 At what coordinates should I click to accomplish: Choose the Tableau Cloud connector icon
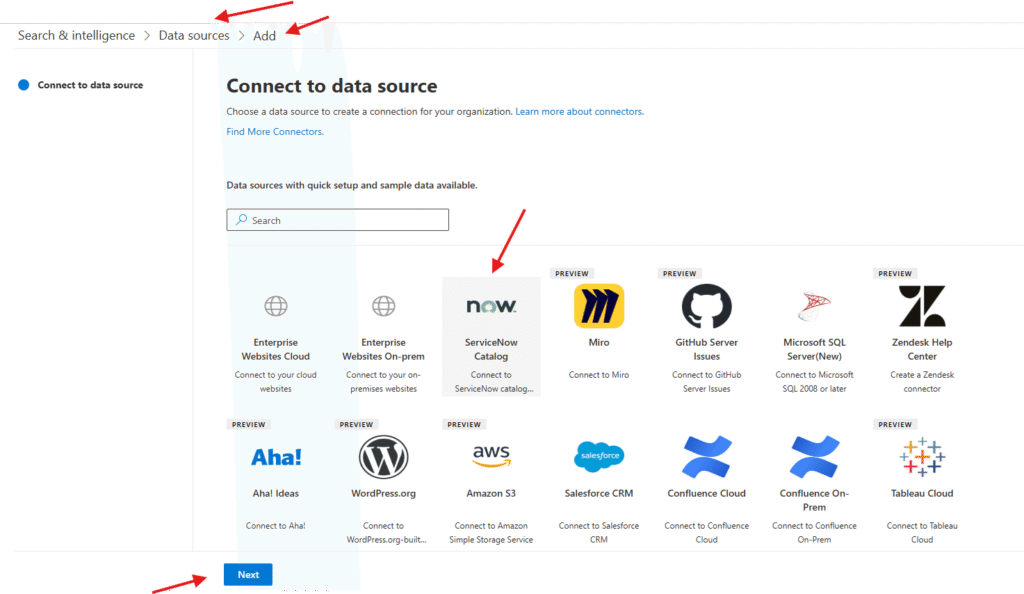922,457
